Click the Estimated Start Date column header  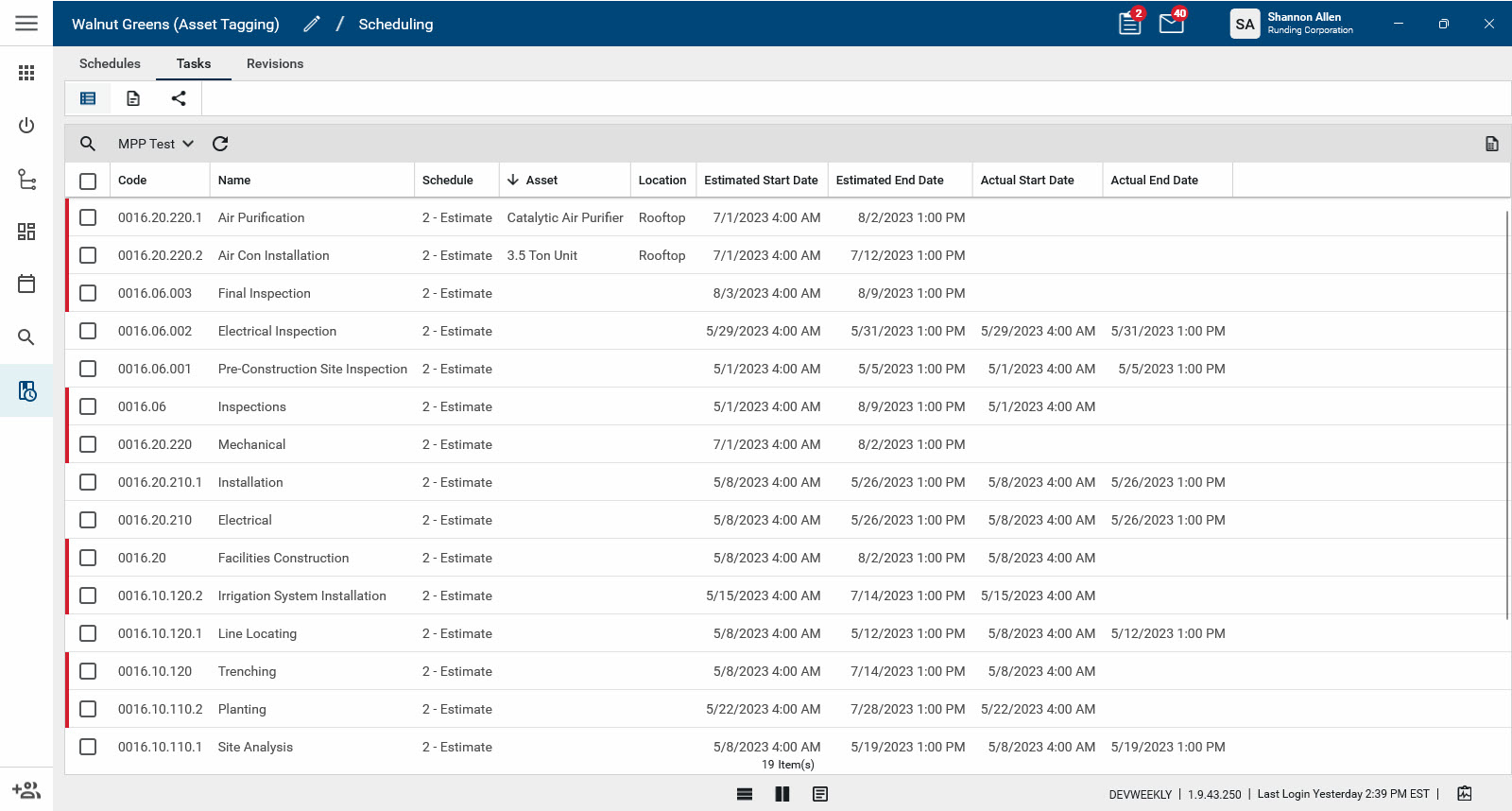coord(761,181)
